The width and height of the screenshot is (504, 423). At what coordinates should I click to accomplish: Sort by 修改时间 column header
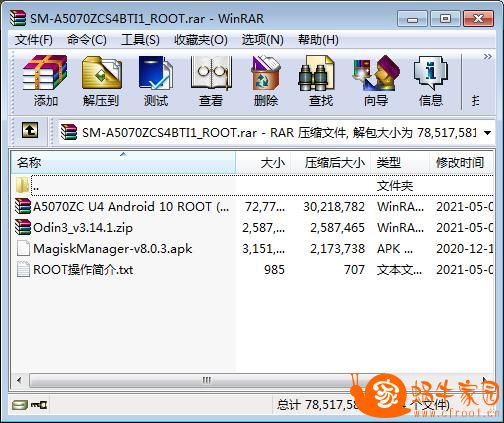point(461,163)
